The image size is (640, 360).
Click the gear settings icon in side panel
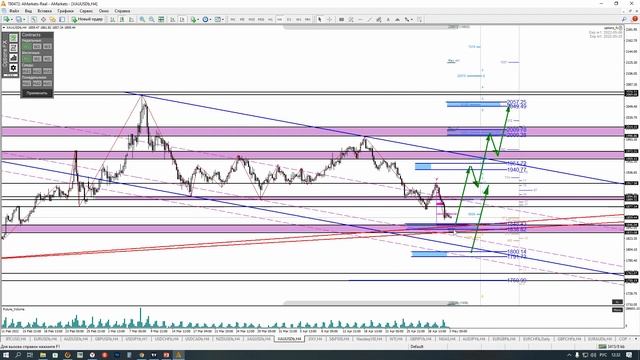tap(13, 68)
